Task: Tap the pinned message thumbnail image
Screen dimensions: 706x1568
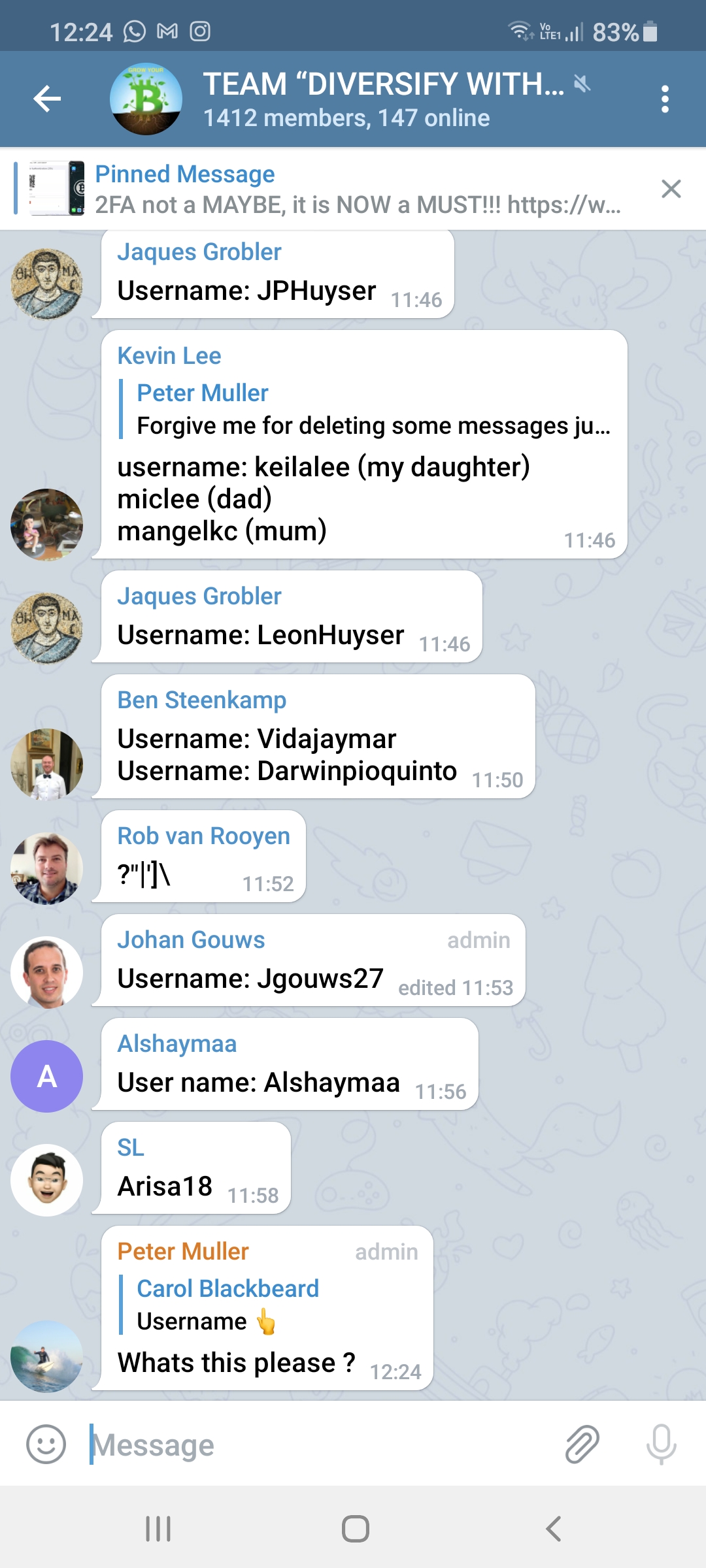Action: click(57, 188)
